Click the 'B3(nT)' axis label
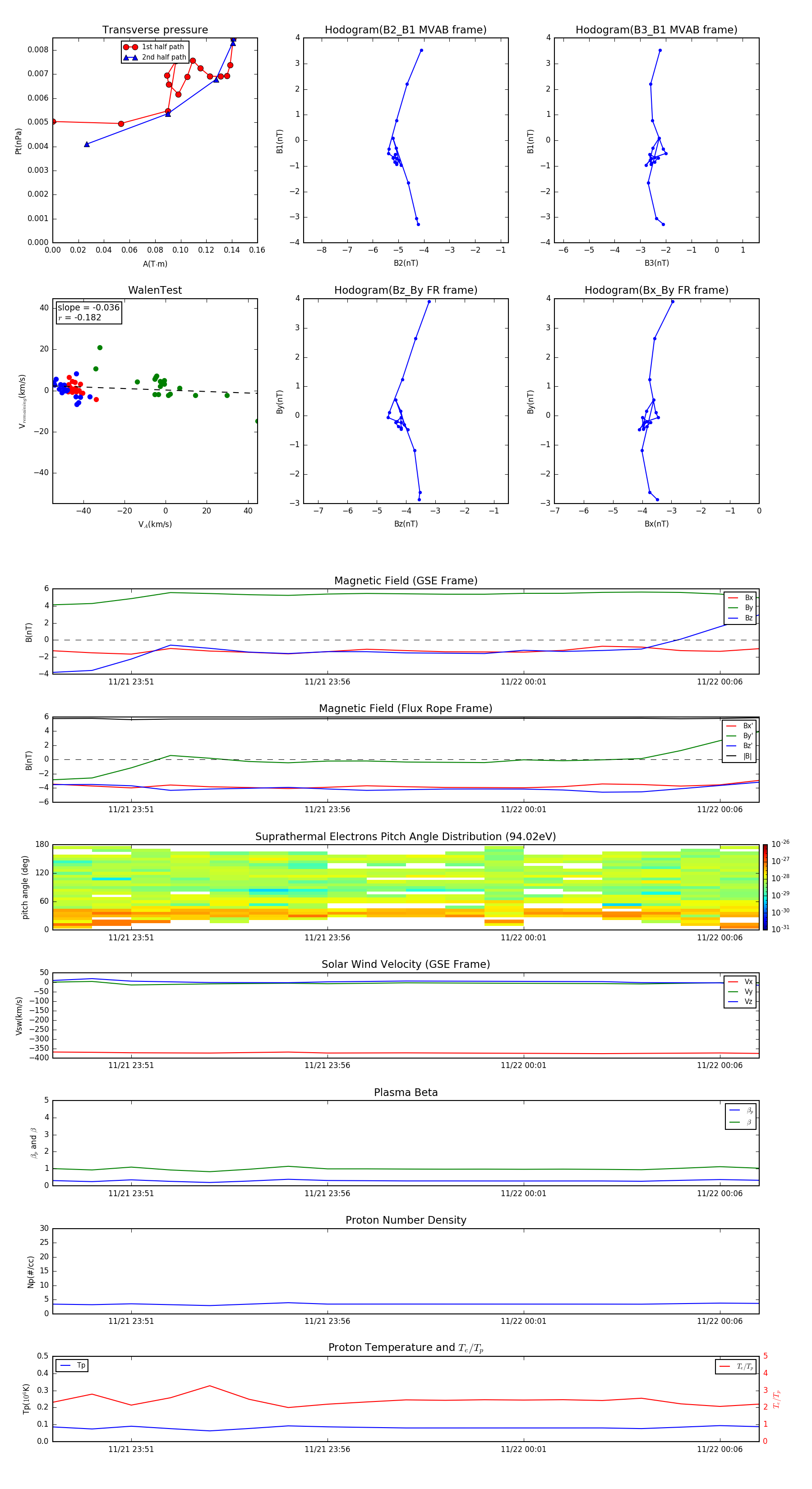 pos(656,263)
